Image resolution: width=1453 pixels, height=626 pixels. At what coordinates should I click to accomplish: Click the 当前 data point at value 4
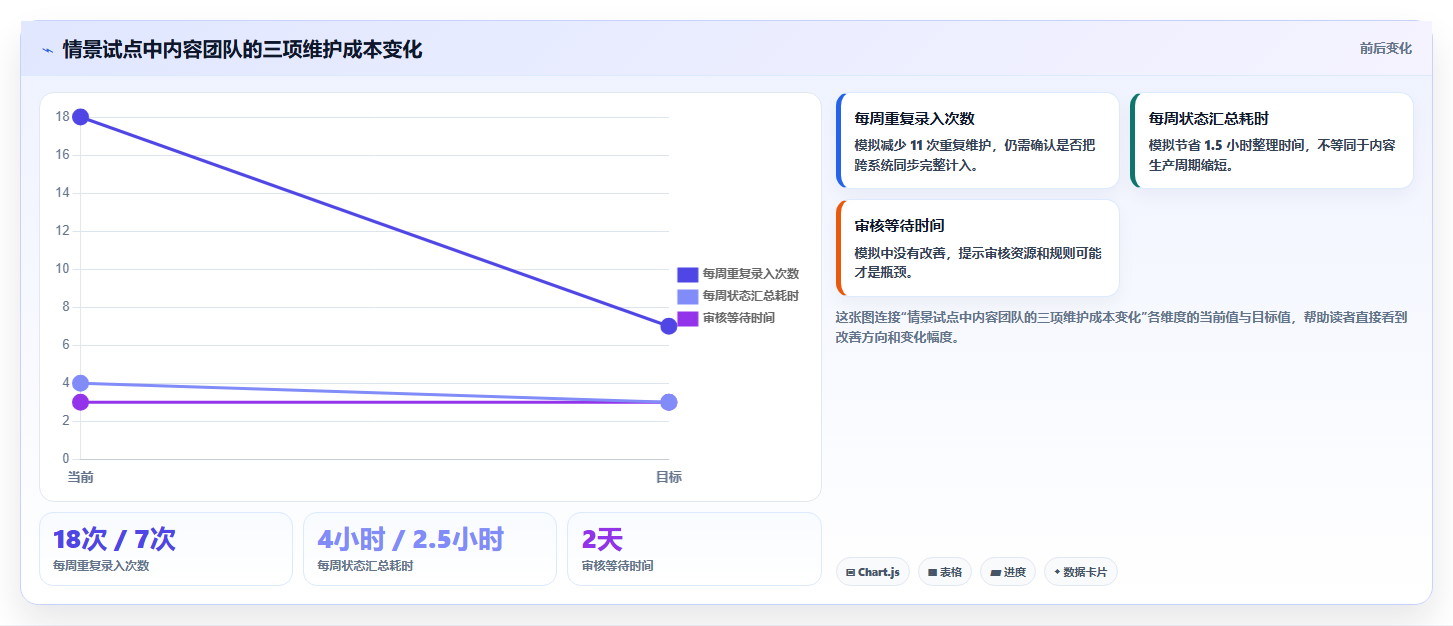click(x=81, y=383)
